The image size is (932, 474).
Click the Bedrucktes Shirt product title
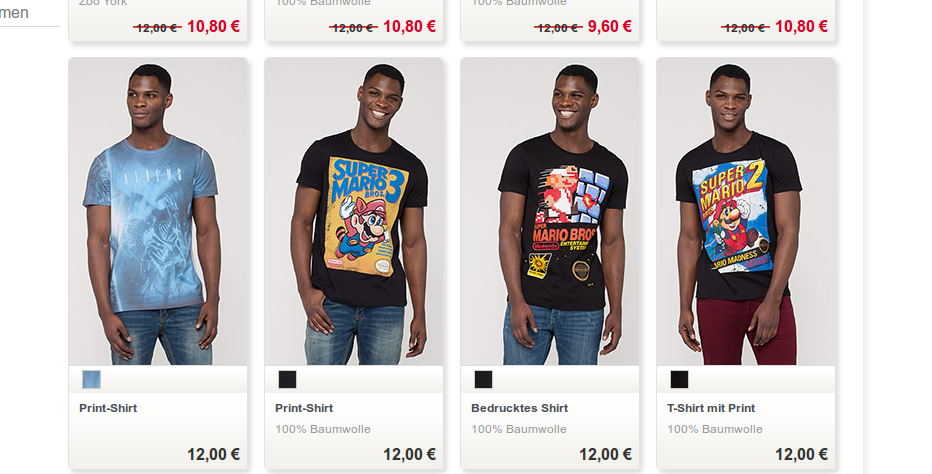(519, 408)
